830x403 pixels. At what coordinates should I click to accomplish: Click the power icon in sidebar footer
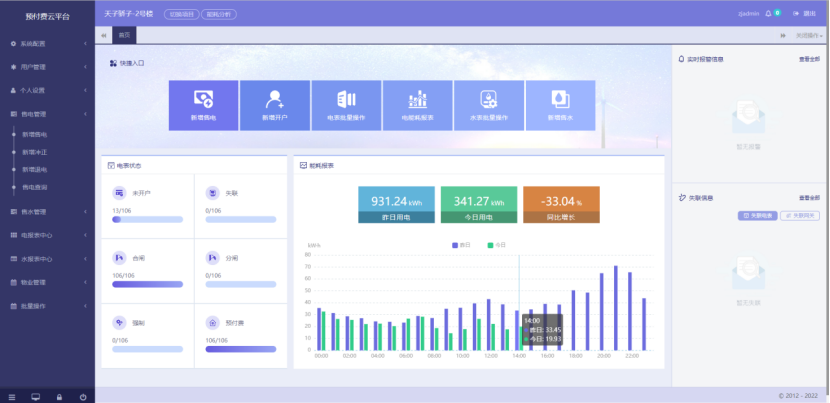(82, 396)
